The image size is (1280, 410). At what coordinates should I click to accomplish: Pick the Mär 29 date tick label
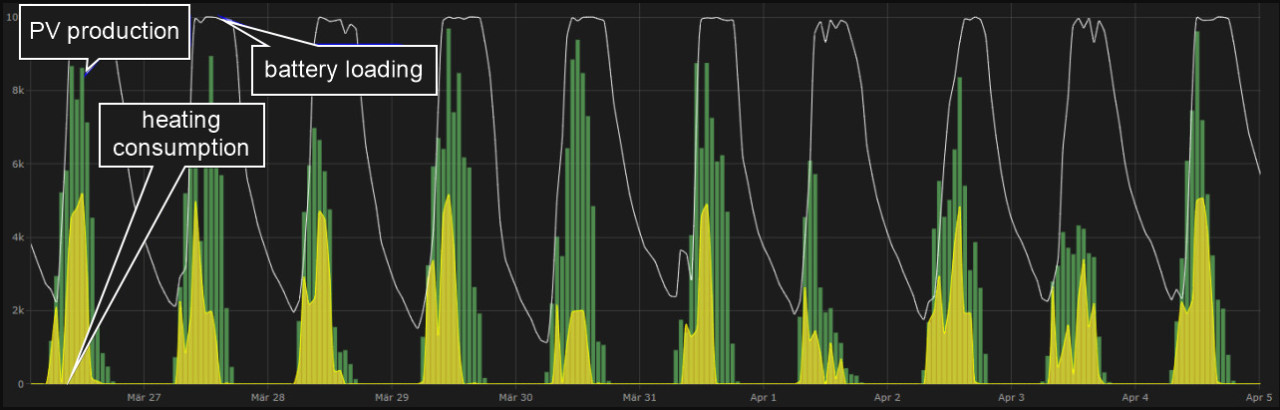pos(392,397)
